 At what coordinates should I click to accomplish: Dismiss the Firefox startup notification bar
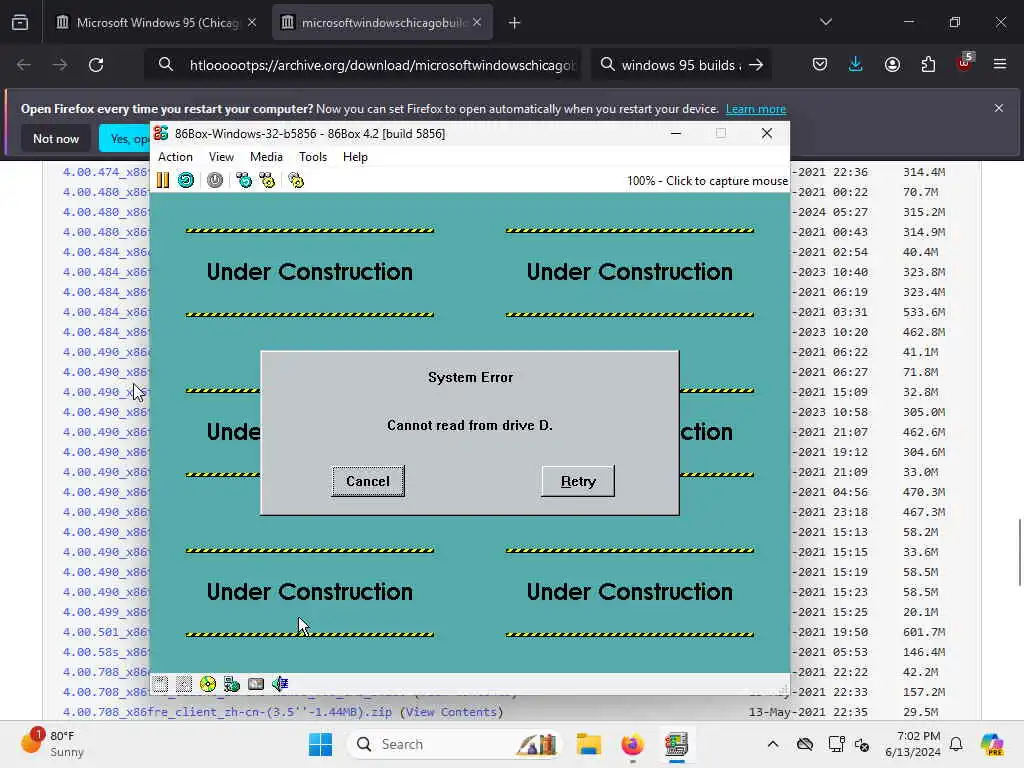click(999, 108)
